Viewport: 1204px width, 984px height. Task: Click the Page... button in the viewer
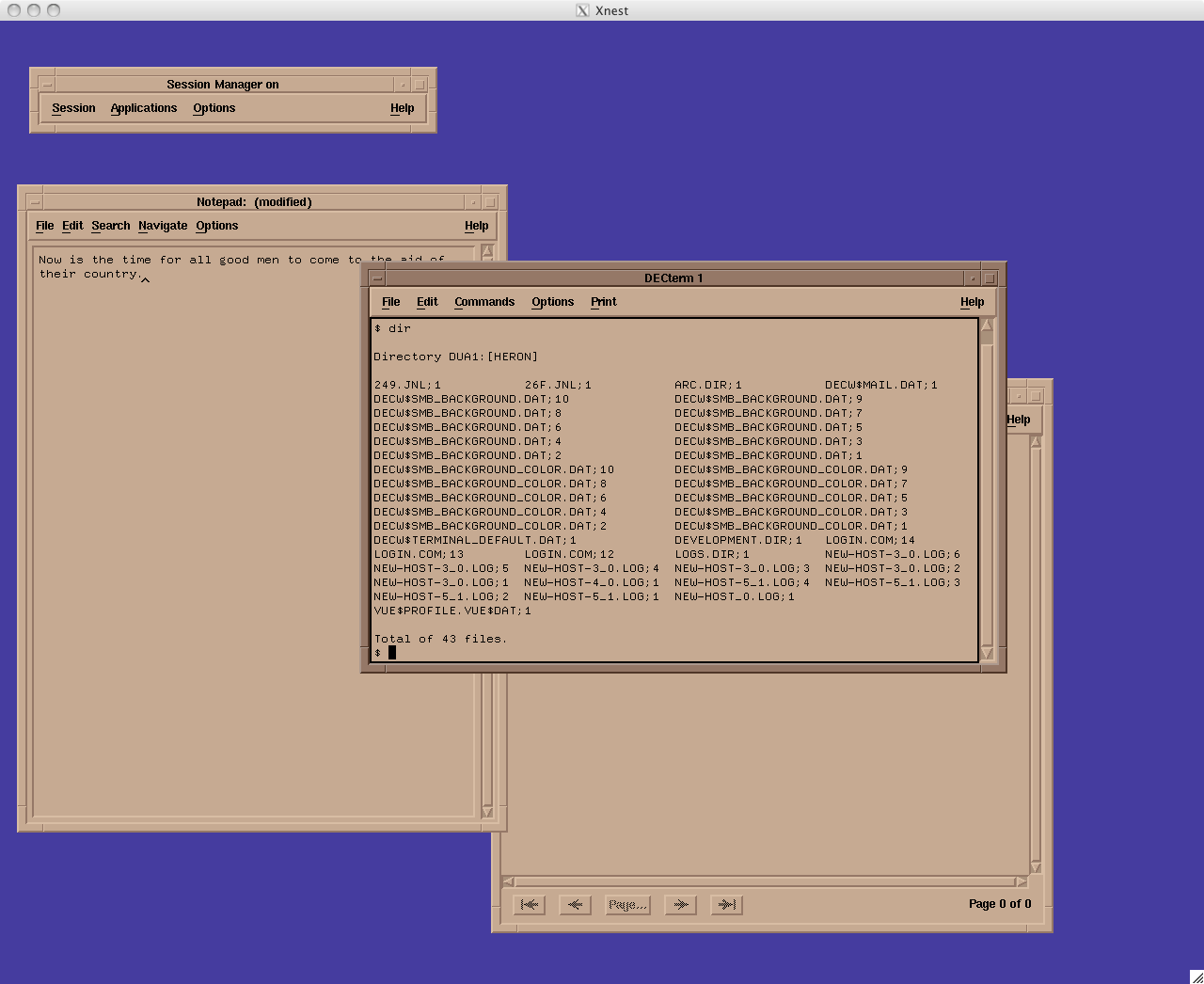[x=626, y=904]
